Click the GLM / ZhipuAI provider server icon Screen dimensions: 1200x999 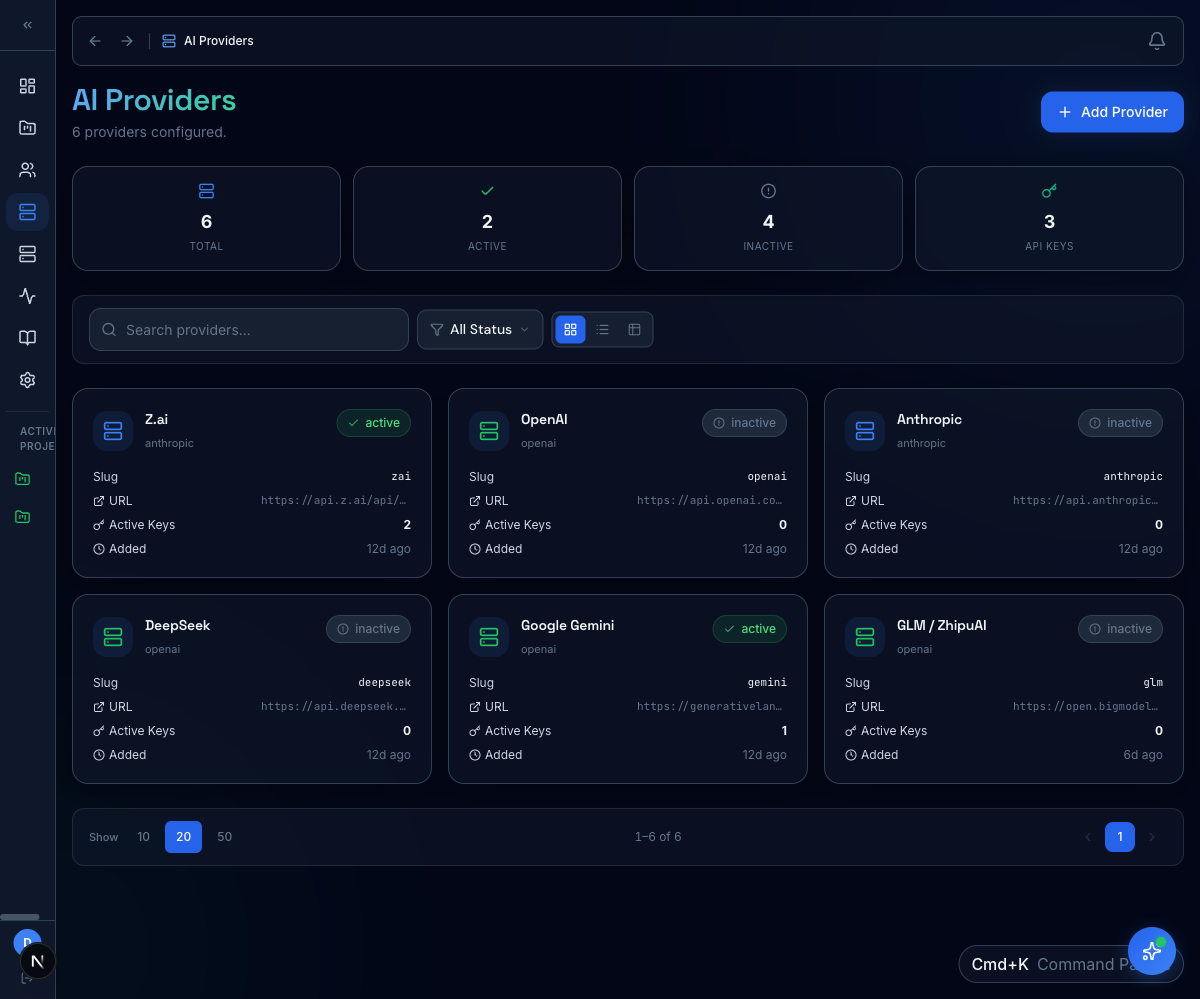click(865, 637)
